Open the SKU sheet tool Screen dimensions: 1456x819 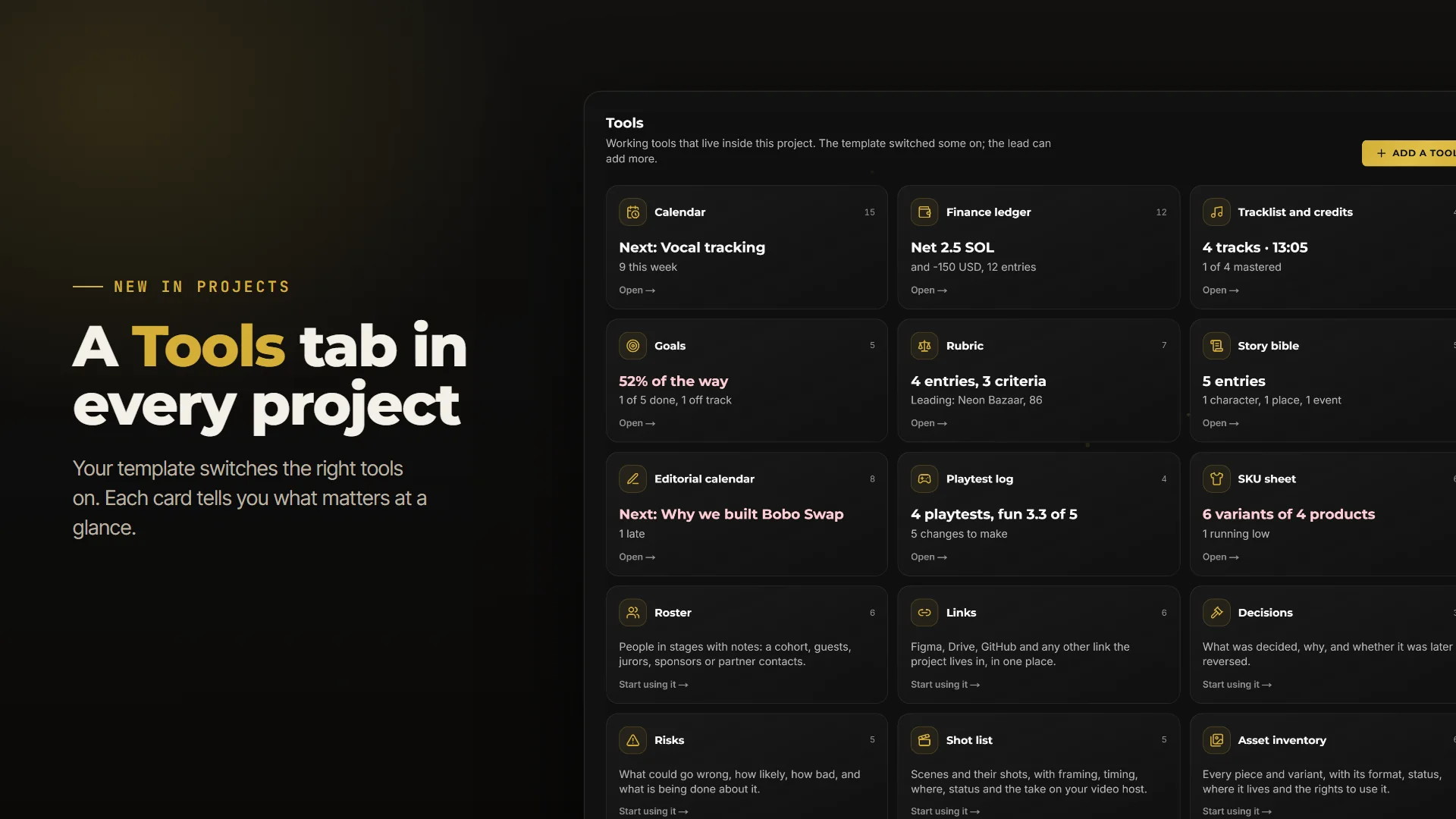pos(1221,557)
